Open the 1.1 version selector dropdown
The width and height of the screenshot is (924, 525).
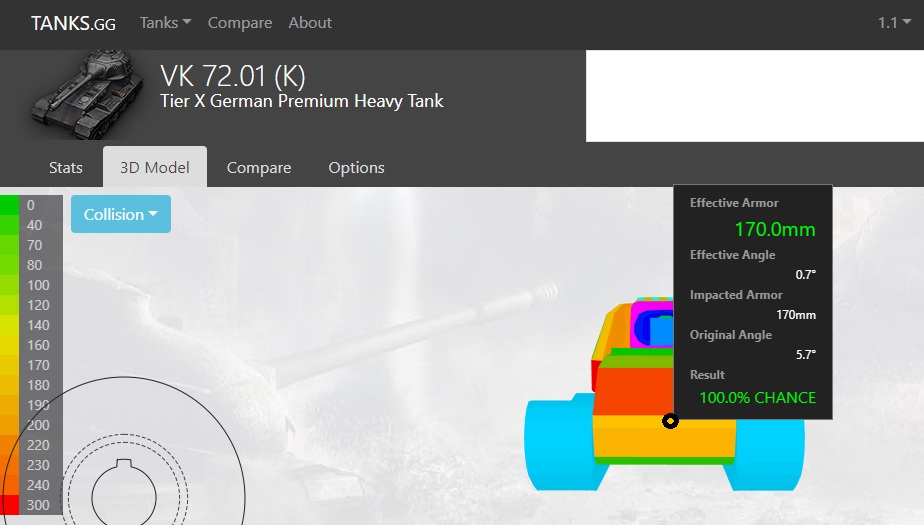pyautogui.click(x=894, y=22)
